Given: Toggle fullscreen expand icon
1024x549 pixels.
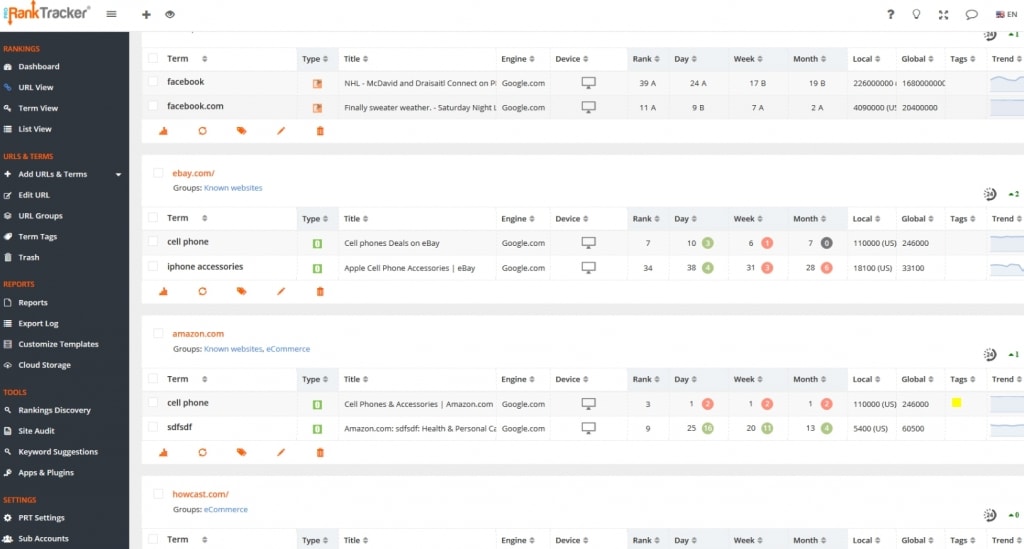Looking at the screenshot, I should 943,14.
